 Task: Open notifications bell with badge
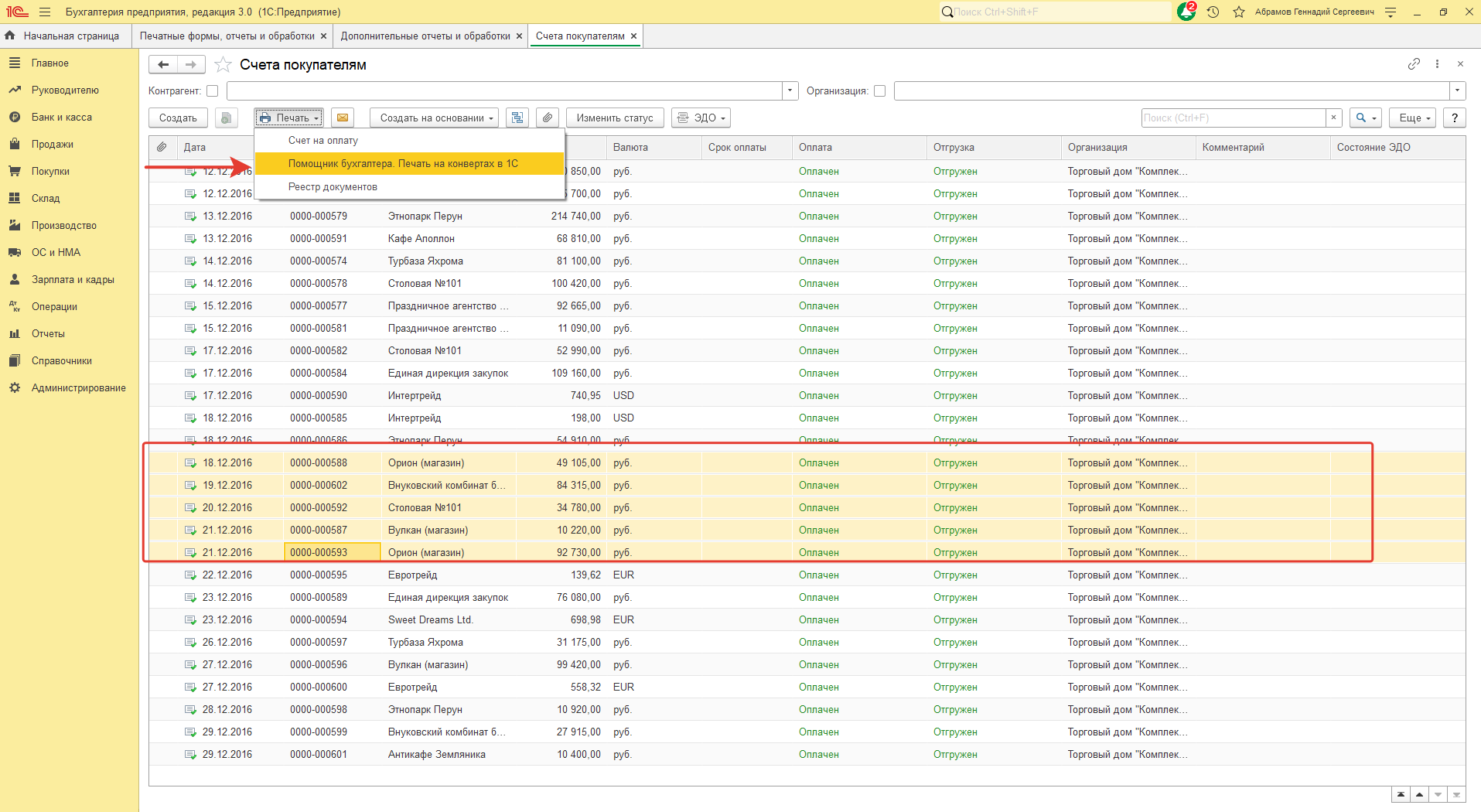[1186, 12]
